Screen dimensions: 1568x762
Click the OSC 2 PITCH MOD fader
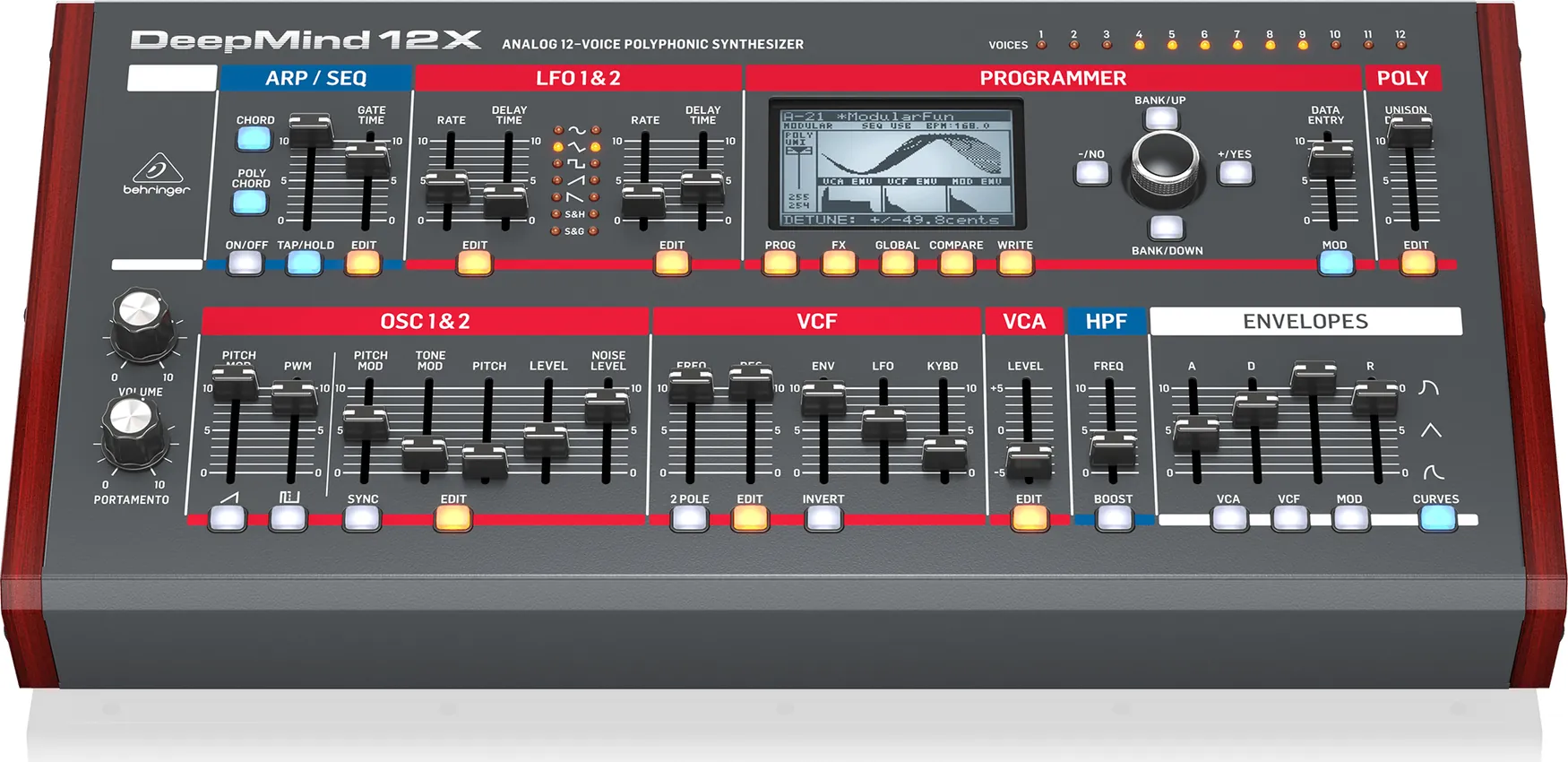[x=366, y=422]
